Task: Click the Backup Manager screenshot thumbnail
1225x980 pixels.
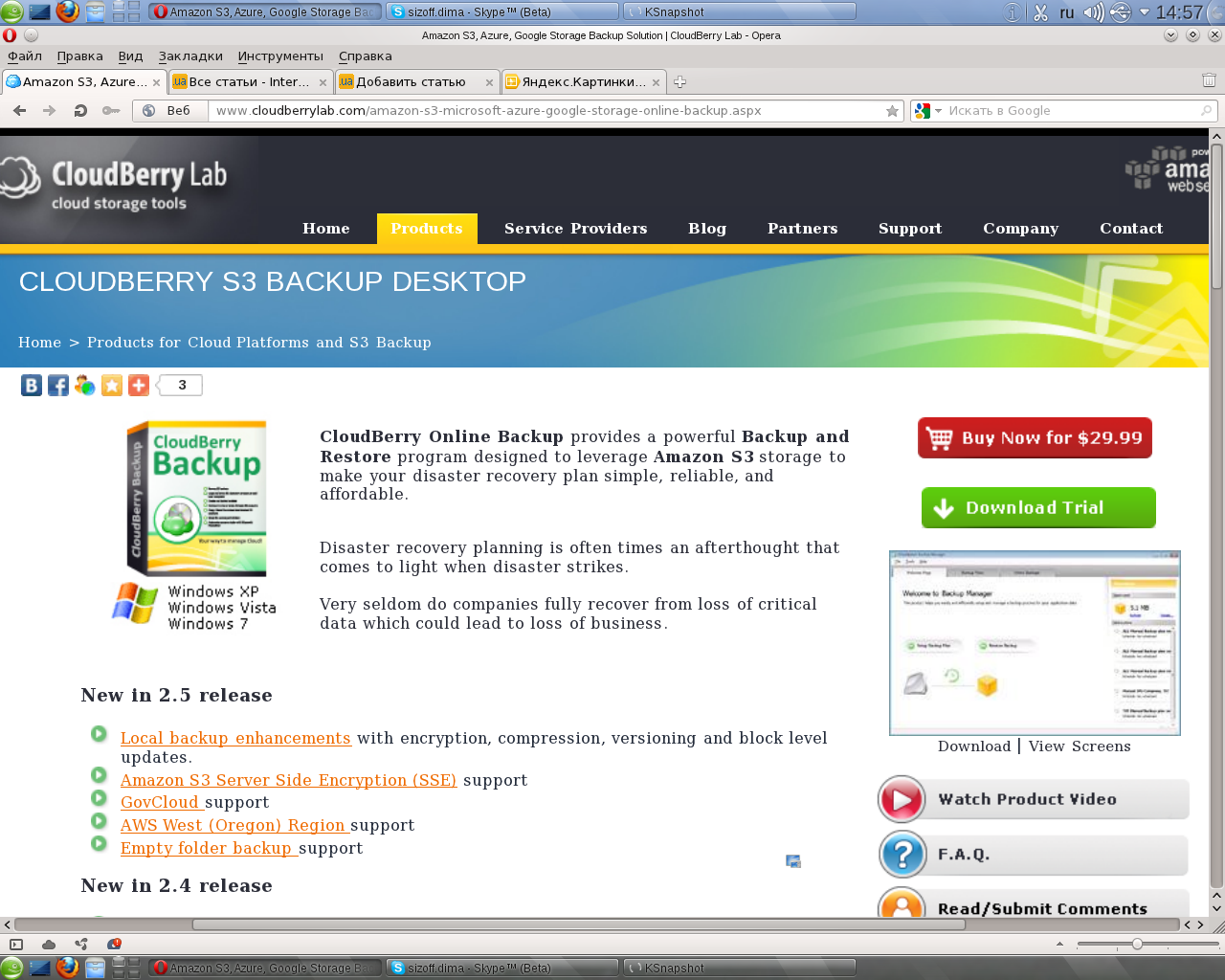Action: (1035, 643)
